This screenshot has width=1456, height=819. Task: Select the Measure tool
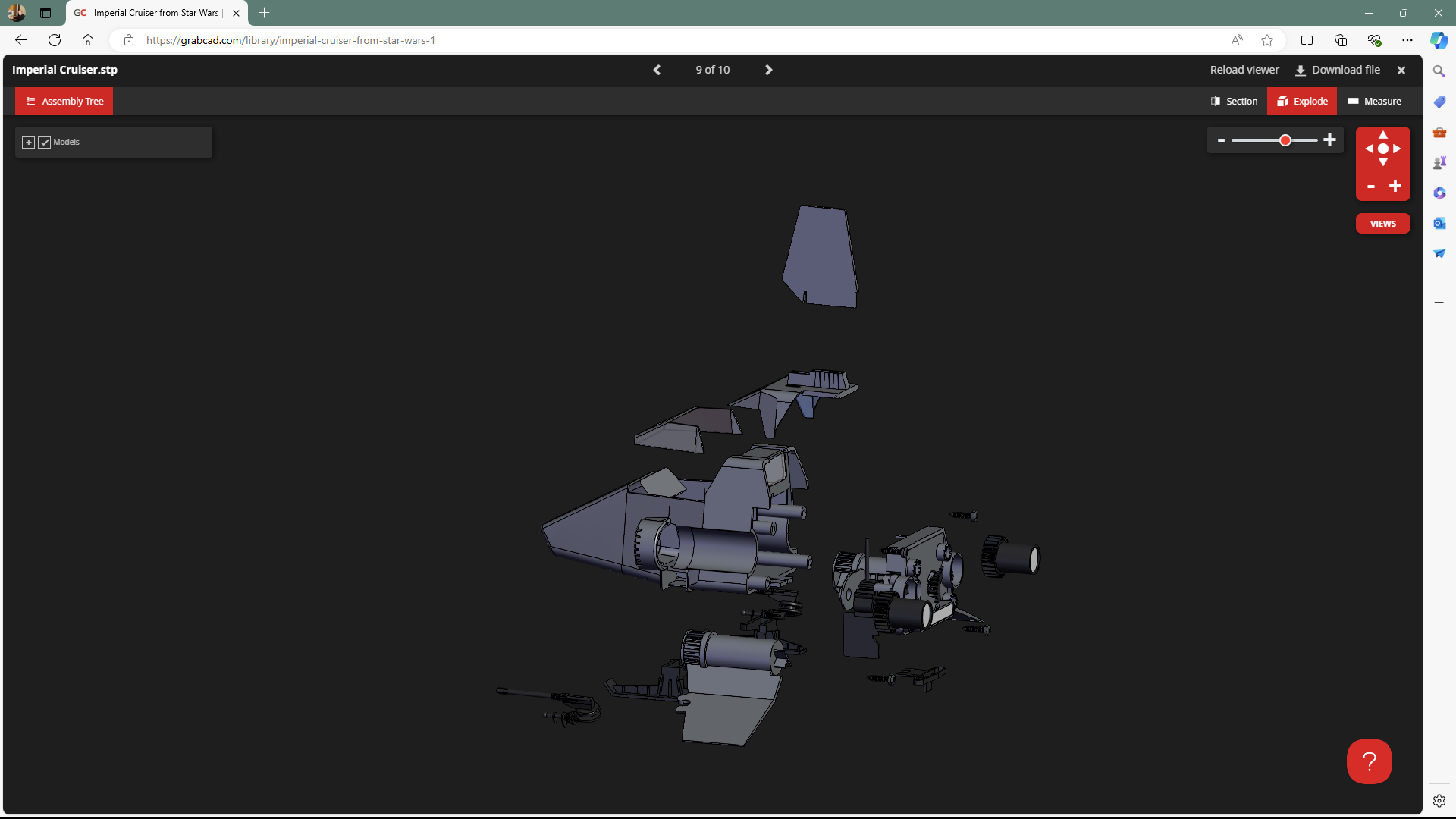coord(1374,101)
